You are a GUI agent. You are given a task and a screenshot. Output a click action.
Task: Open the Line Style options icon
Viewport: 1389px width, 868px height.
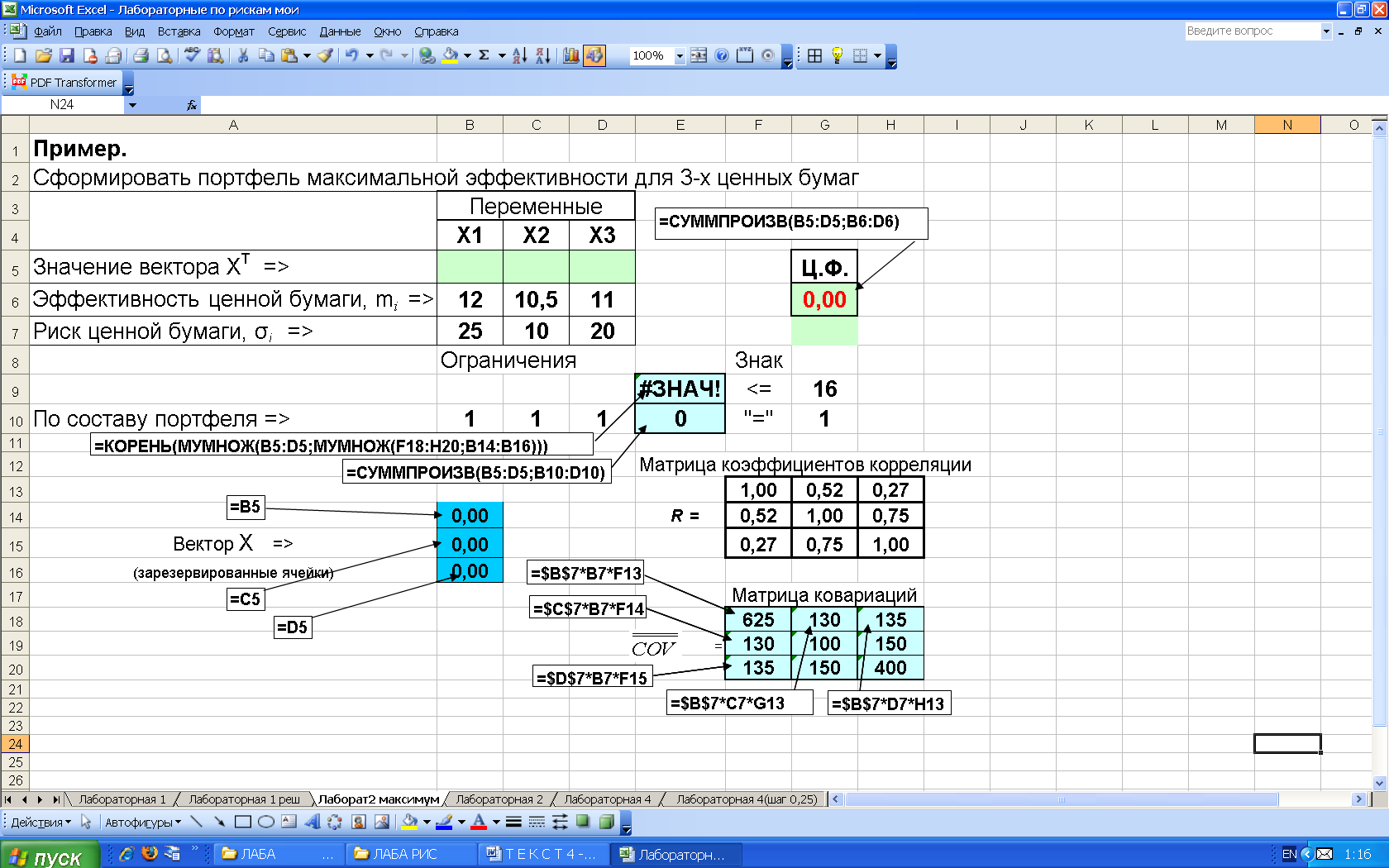pyautogui.click(x=513, y=822)
